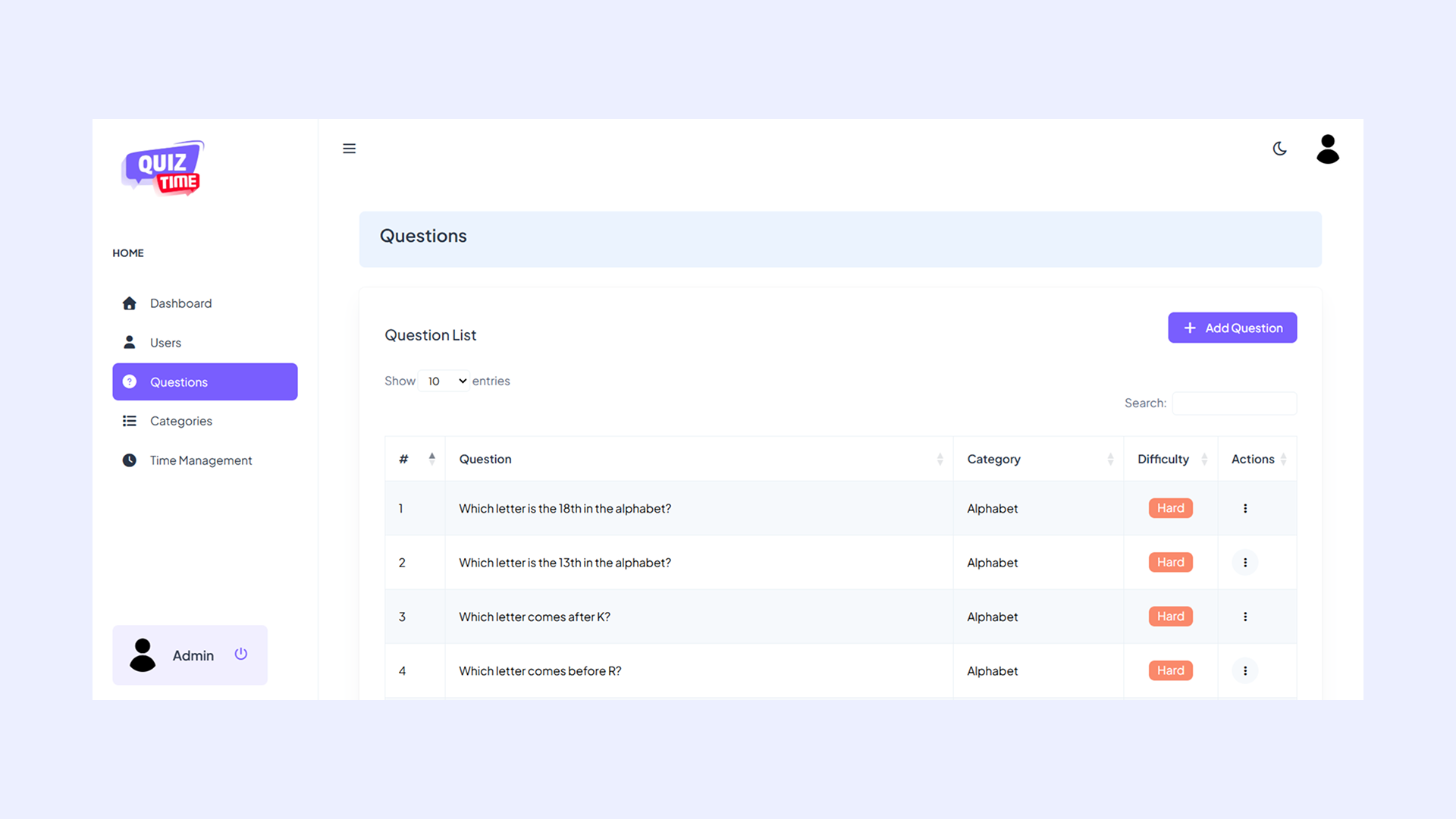This screenshot has width=1456, height=819.
Task: Open Time Management in sidebar
Action: pos(200,460)
